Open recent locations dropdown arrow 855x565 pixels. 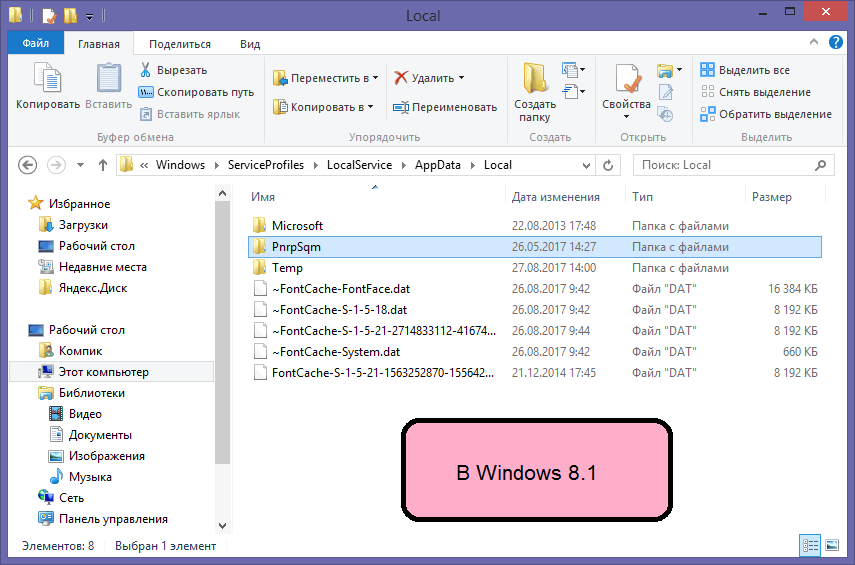tap(80, 165)
